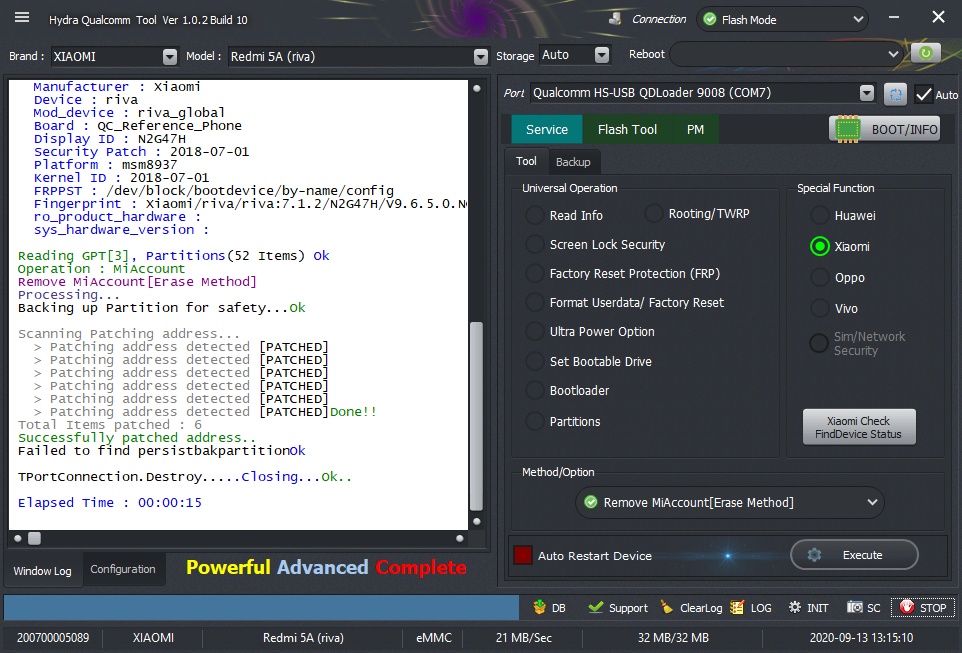Stop the current operation
Screen dimensions: 962x653
click(x=923, y=608)
